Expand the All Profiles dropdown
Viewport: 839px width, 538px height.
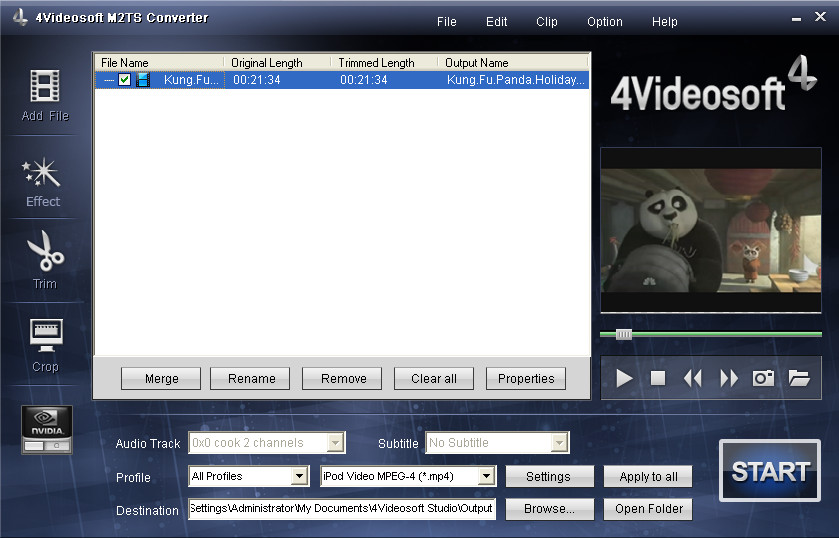(299, 477)
